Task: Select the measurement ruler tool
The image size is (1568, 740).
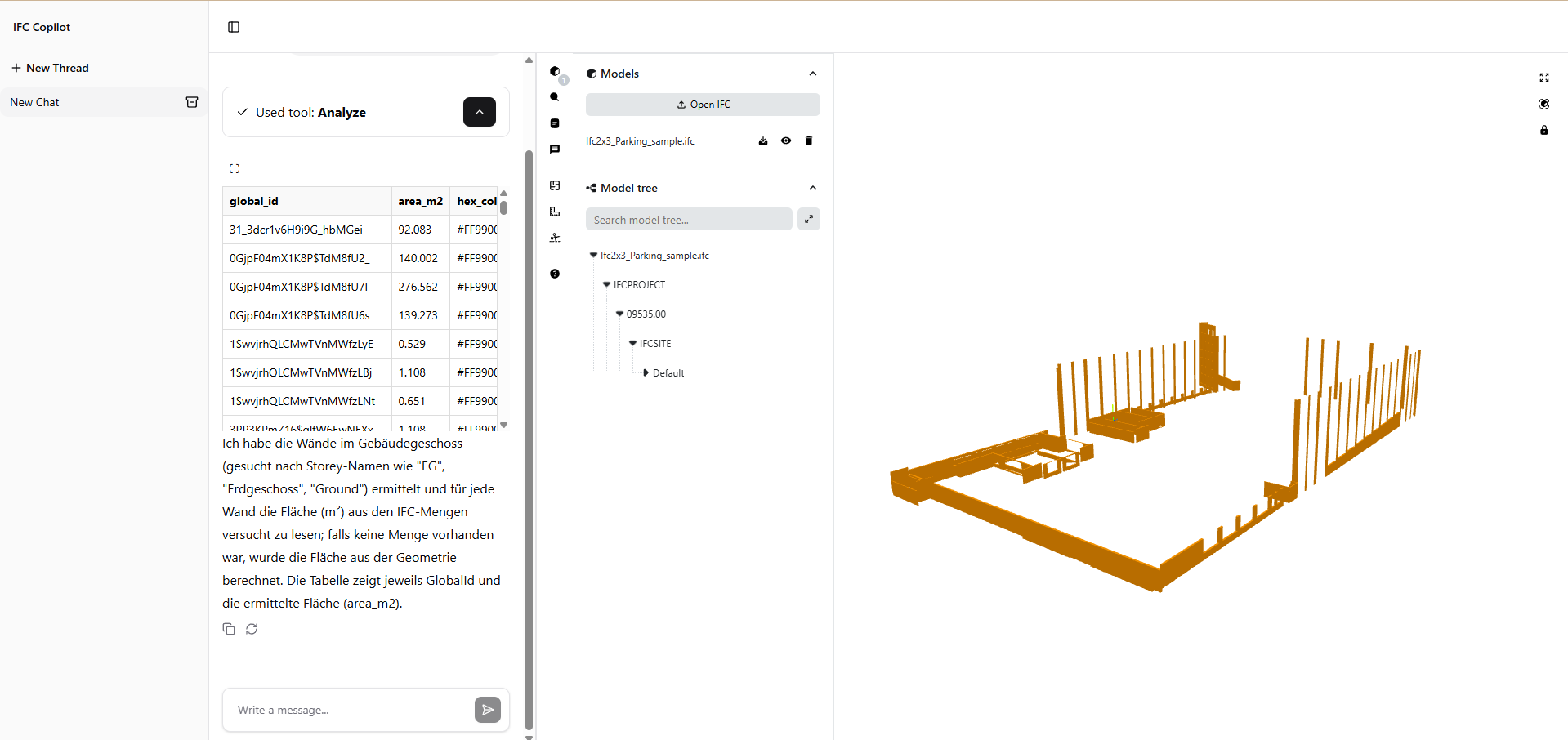Action: [x=555, y=212]
